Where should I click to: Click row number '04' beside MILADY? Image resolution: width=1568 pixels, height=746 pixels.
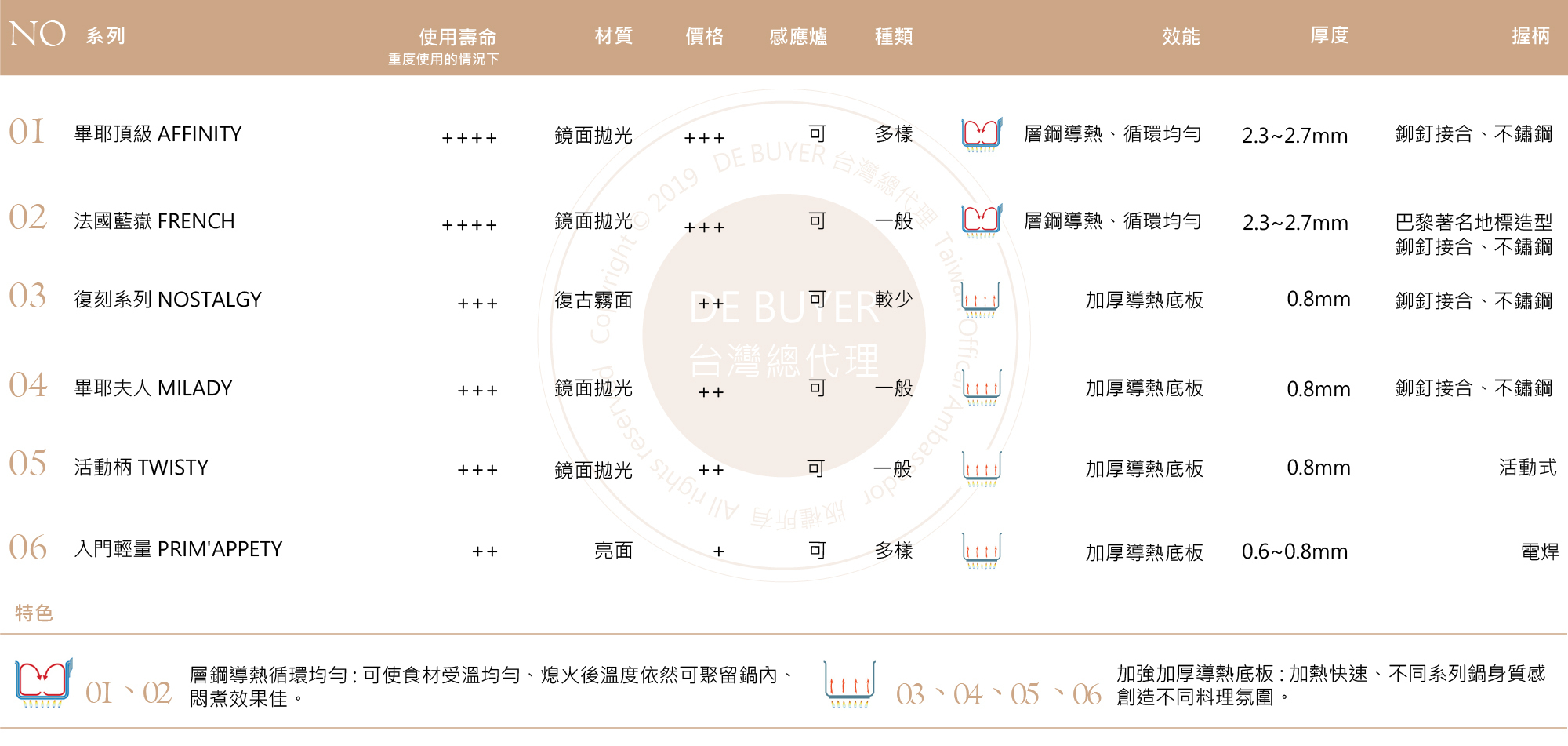tap(27, 384)
